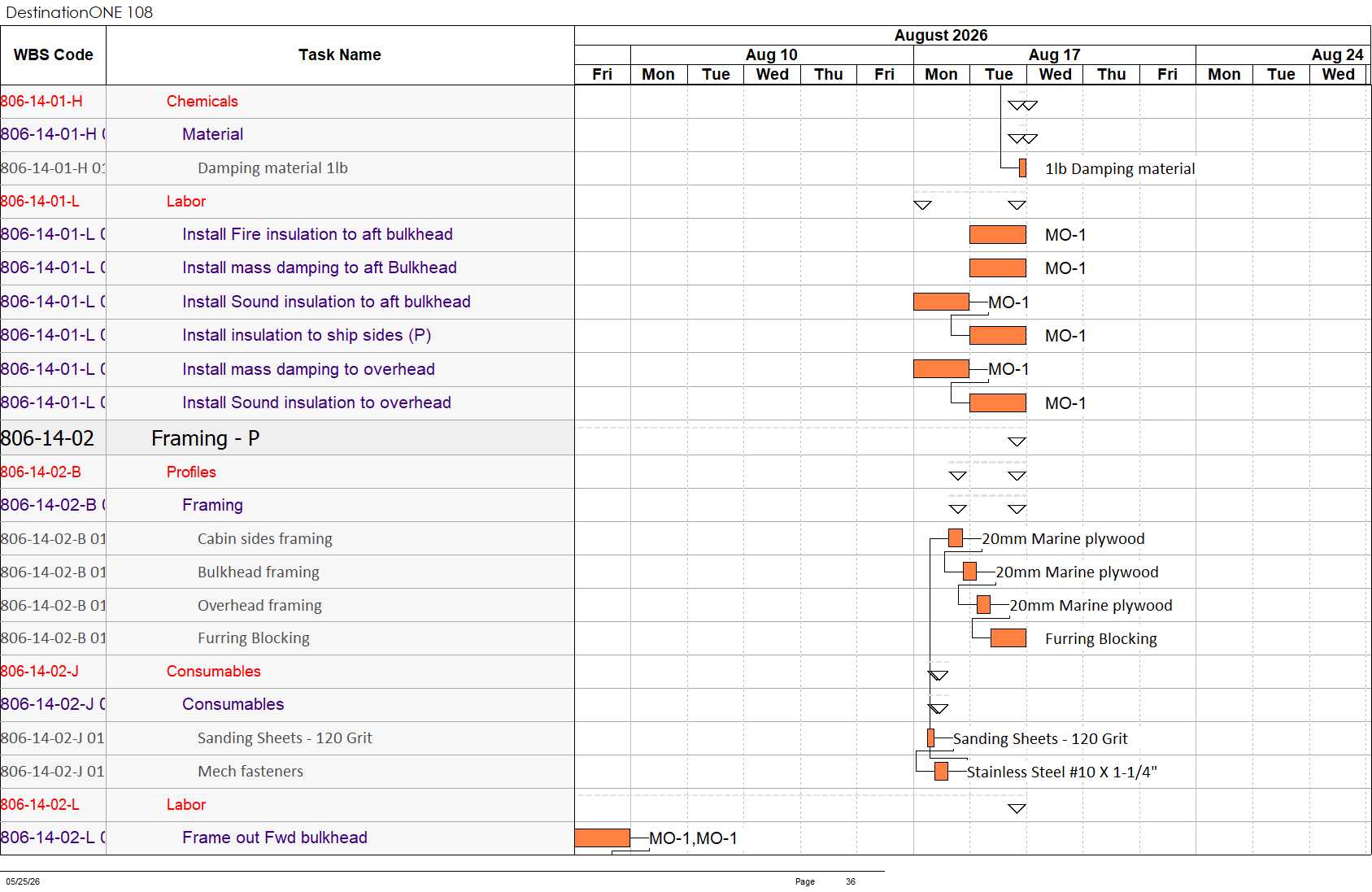
Task: Click the Consumables red group row
Action: (x=287, y=672)
